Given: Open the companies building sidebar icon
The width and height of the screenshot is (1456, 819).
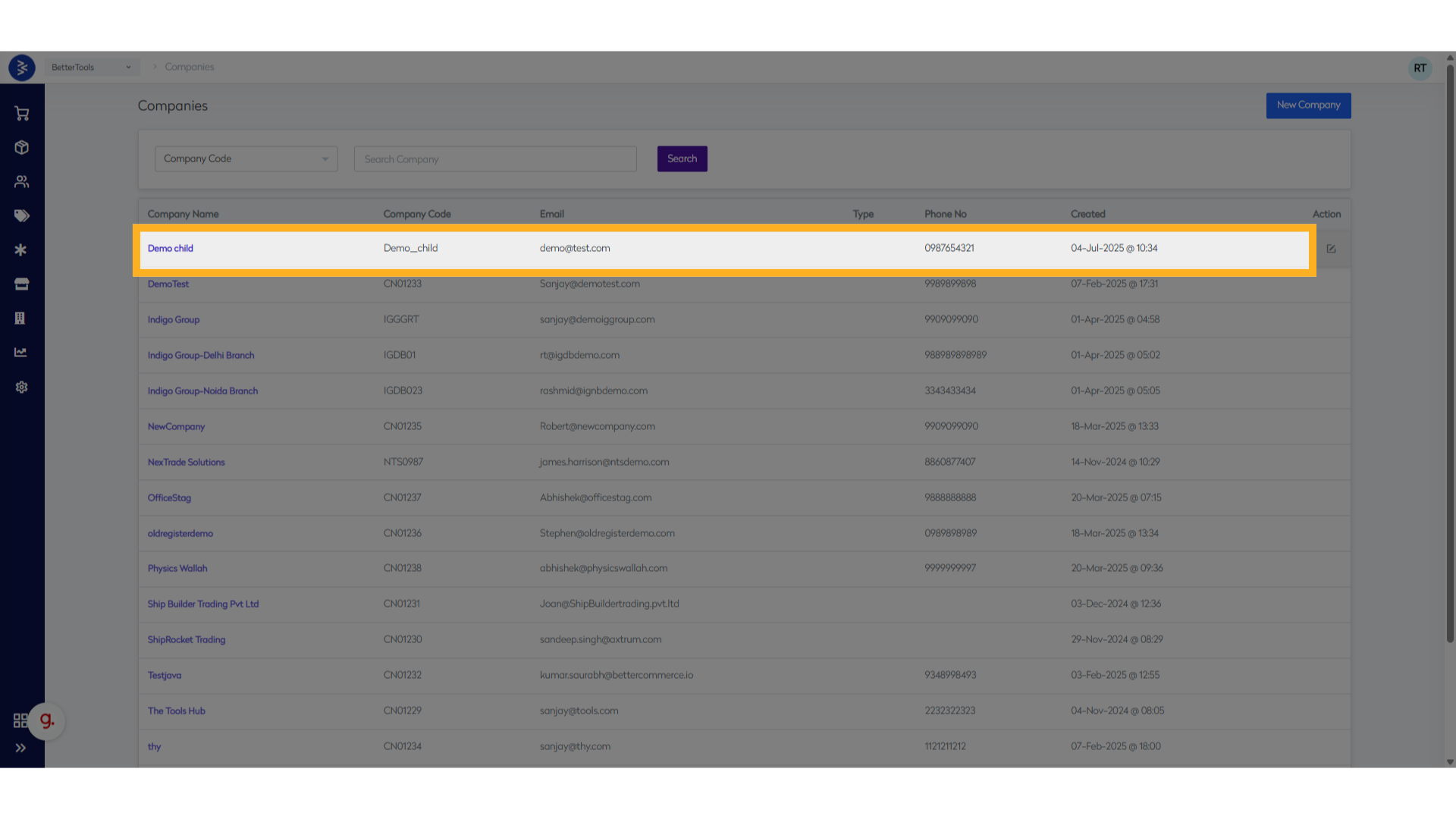Looking at the screenshot, I should pos(20,318).
